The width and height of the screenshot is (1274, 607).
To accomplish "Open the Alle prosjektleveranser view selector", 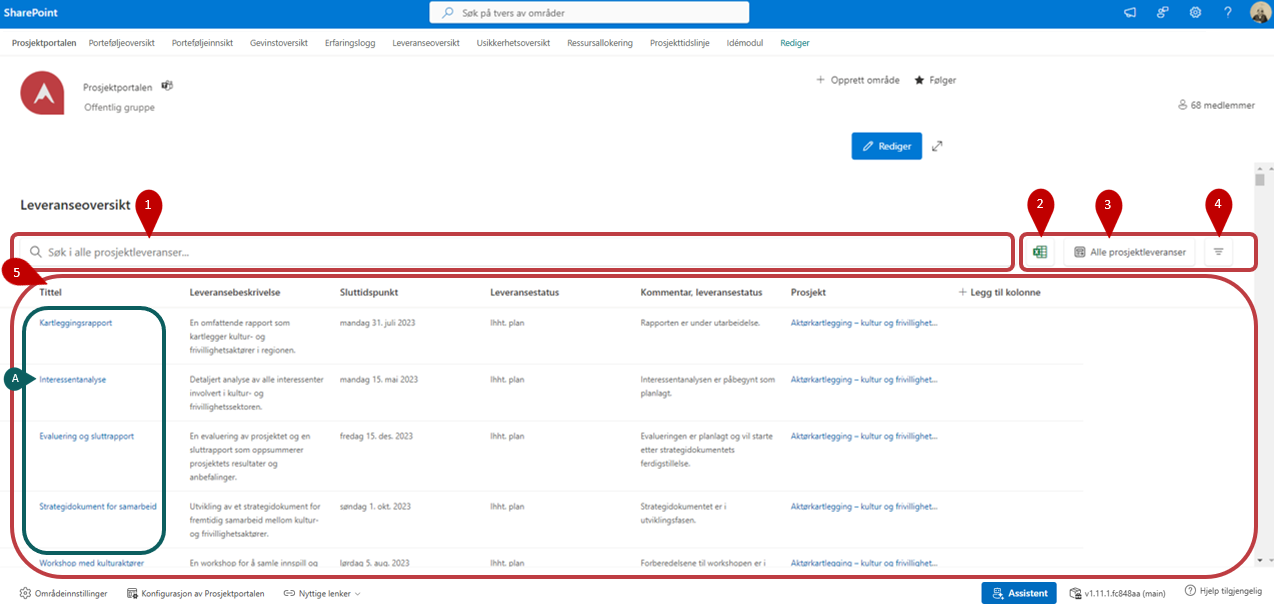I will (x=1129, y=252).
